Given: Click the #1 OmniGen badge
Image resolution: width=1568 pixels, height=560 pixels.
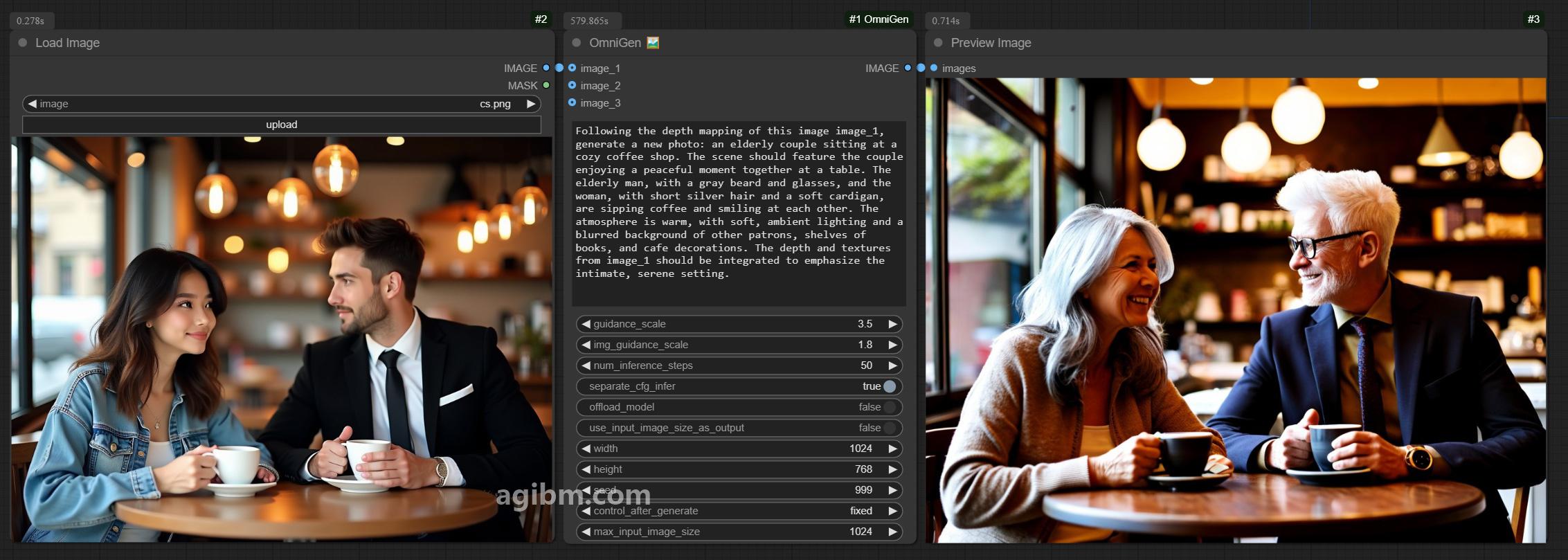Looking at the screenshot, I should click(878, 19).
